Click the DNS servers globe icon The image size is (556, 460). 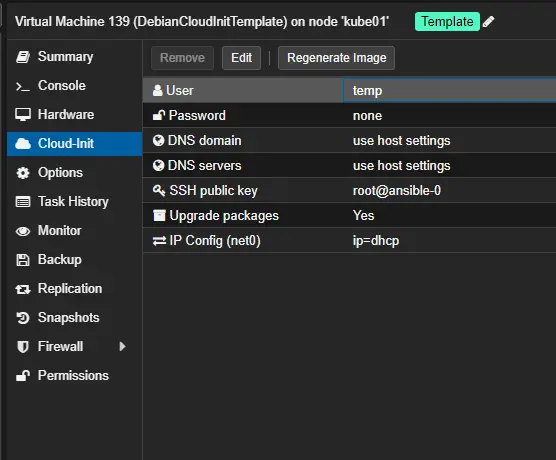pyautogui.click(x=159, y=165)
